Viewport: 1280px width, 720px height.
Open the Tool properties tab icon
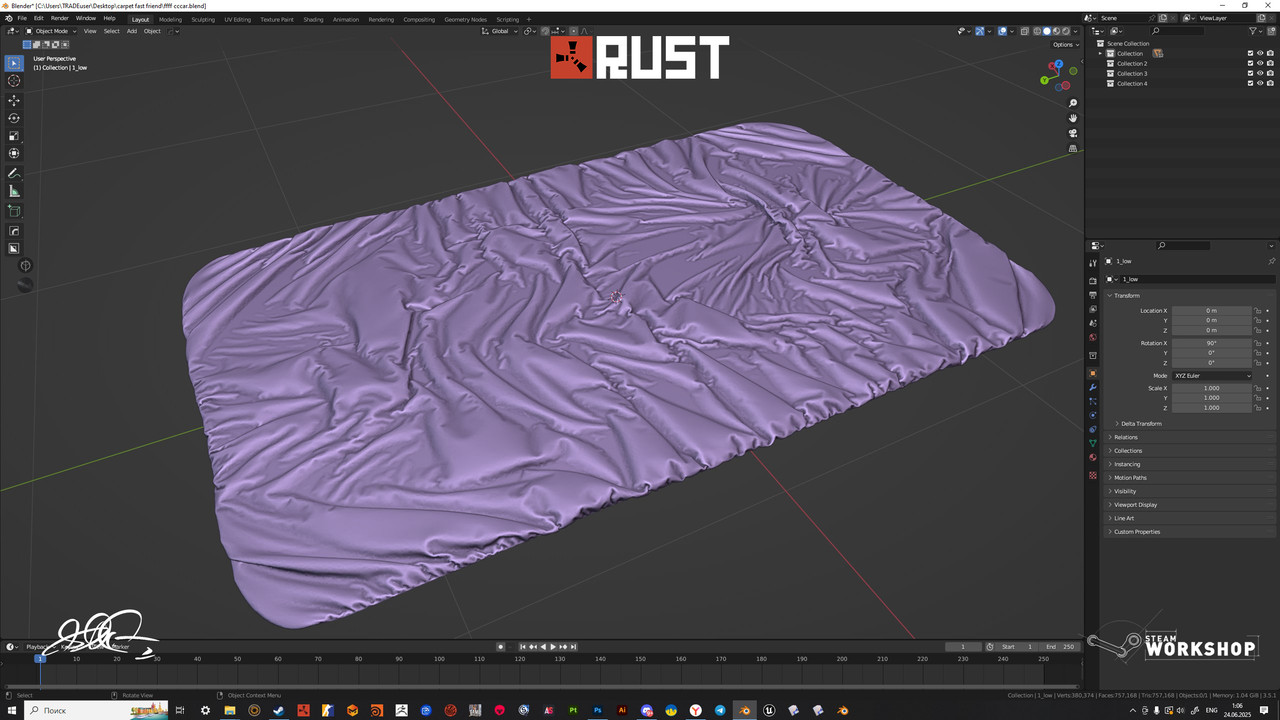coord(1093,262)
